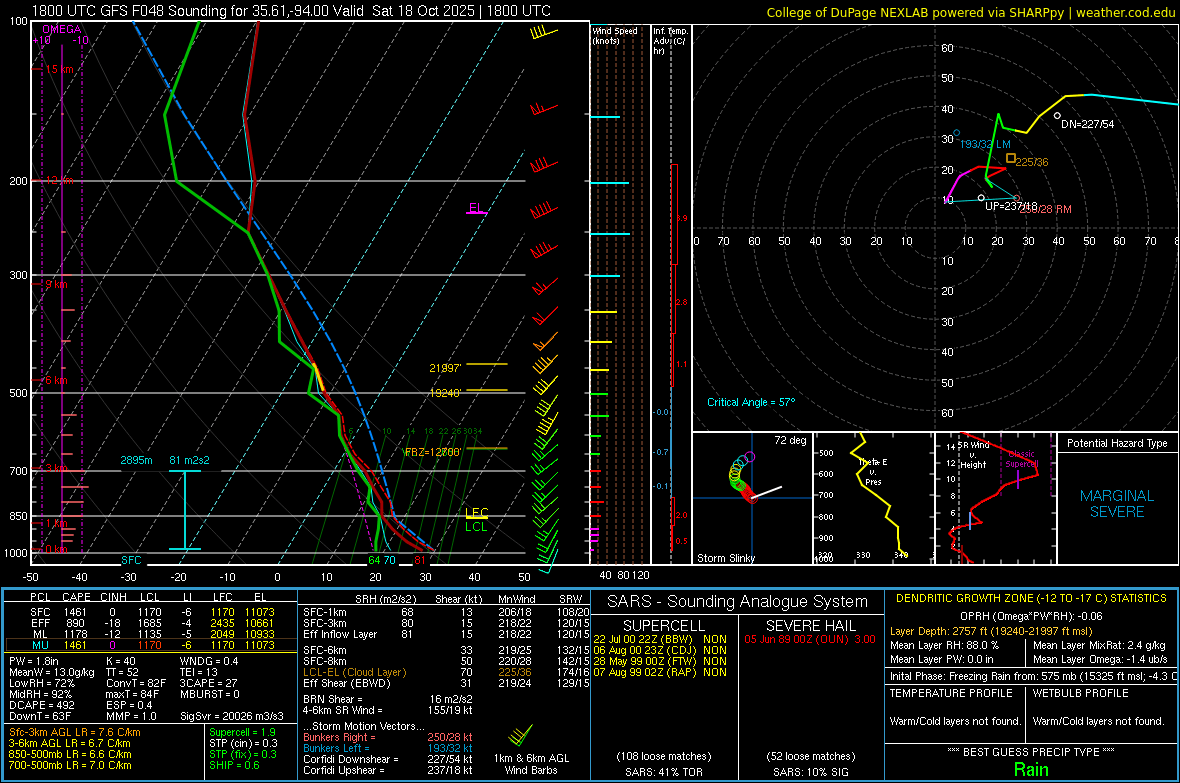Click the TEMPERATURE PROFILE header
Image resolution: width=1180 pixels, height=783 pixels.
pos(951,693)
